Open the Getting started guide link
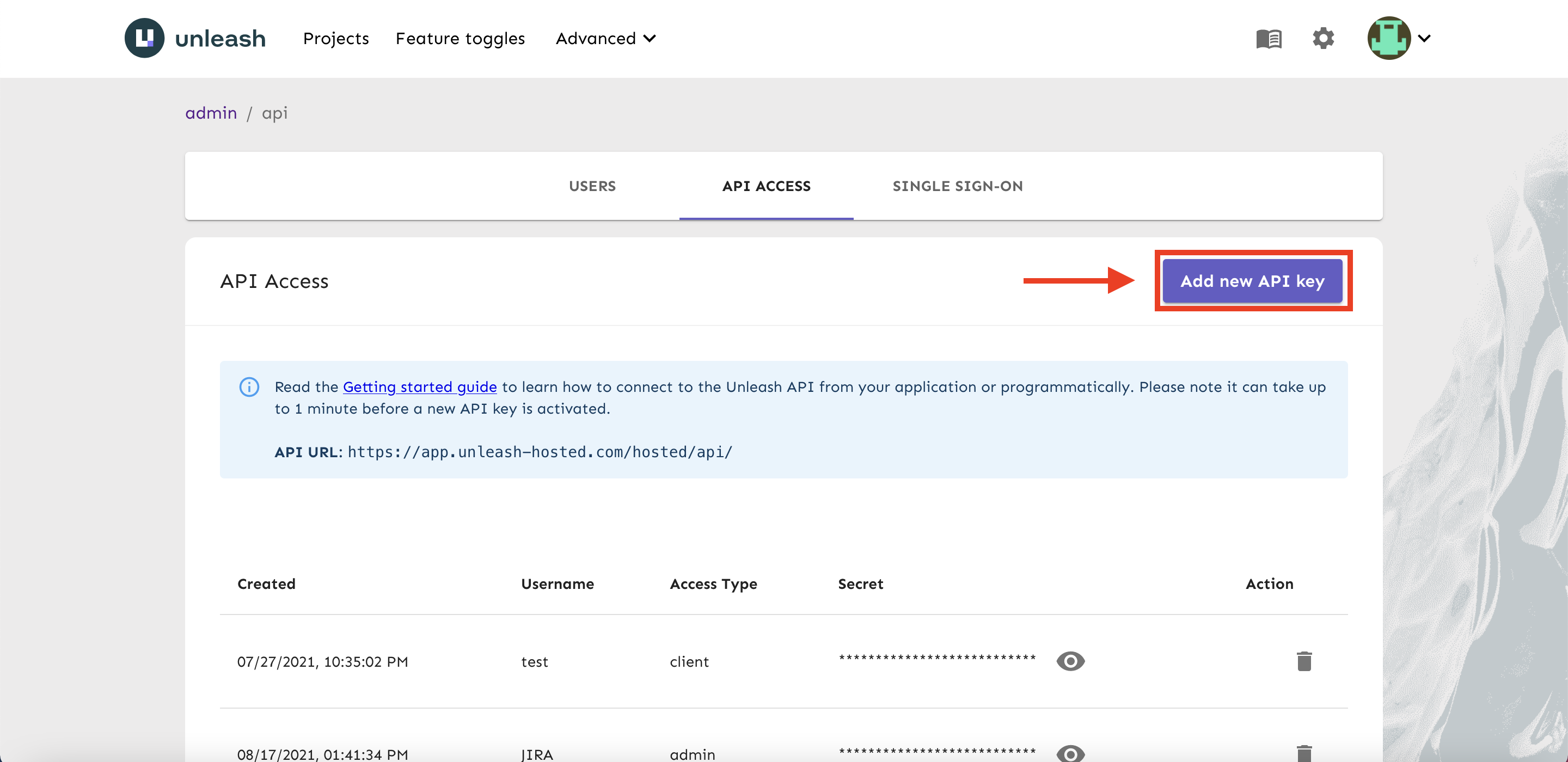1568x762 pixels. click(x=419, y=387)
